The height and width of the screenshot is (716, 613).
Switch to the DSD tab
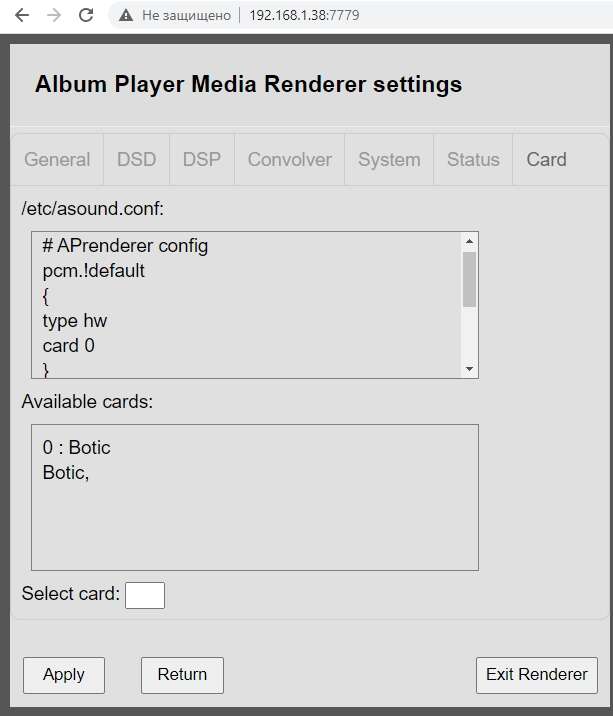pyautogui.click(x=137, y=159)
